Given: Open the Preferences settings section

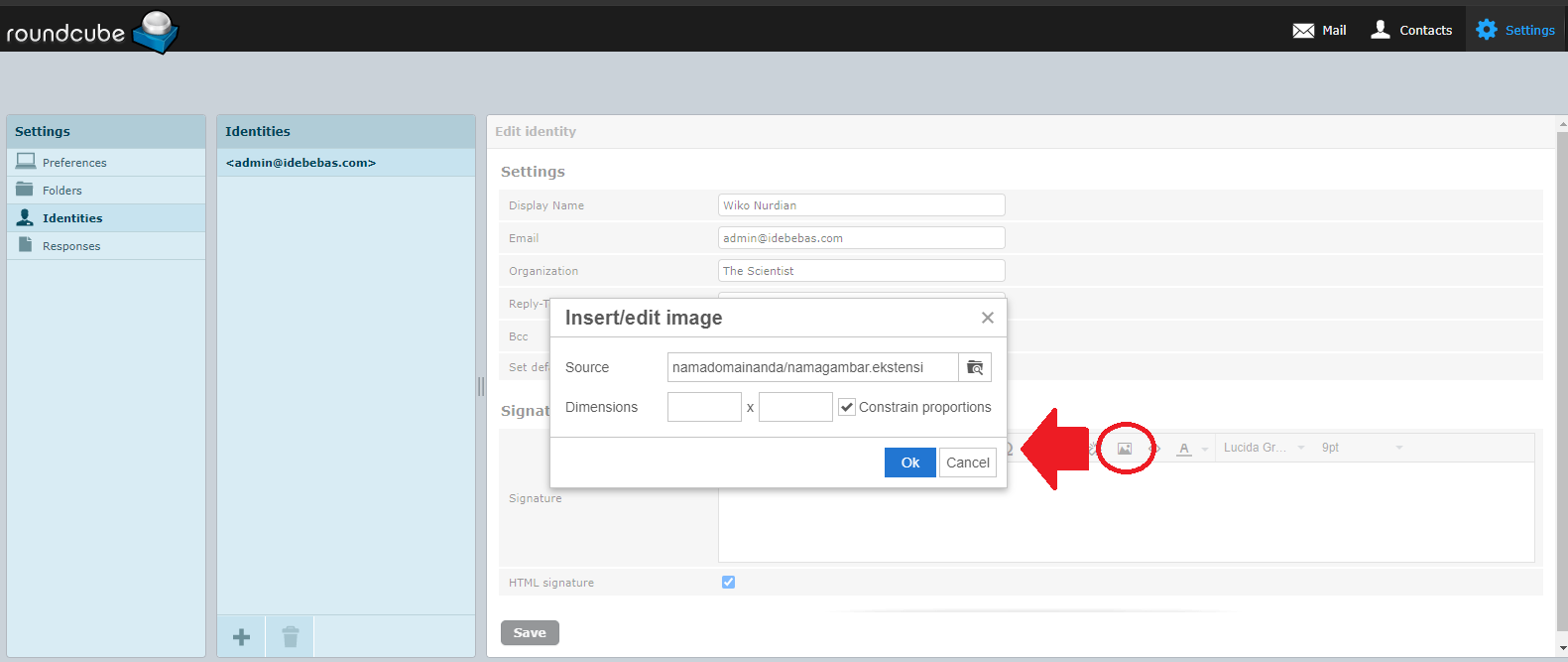Looking at the screenshot, I should pyautogui.click(x=74, y=163).
